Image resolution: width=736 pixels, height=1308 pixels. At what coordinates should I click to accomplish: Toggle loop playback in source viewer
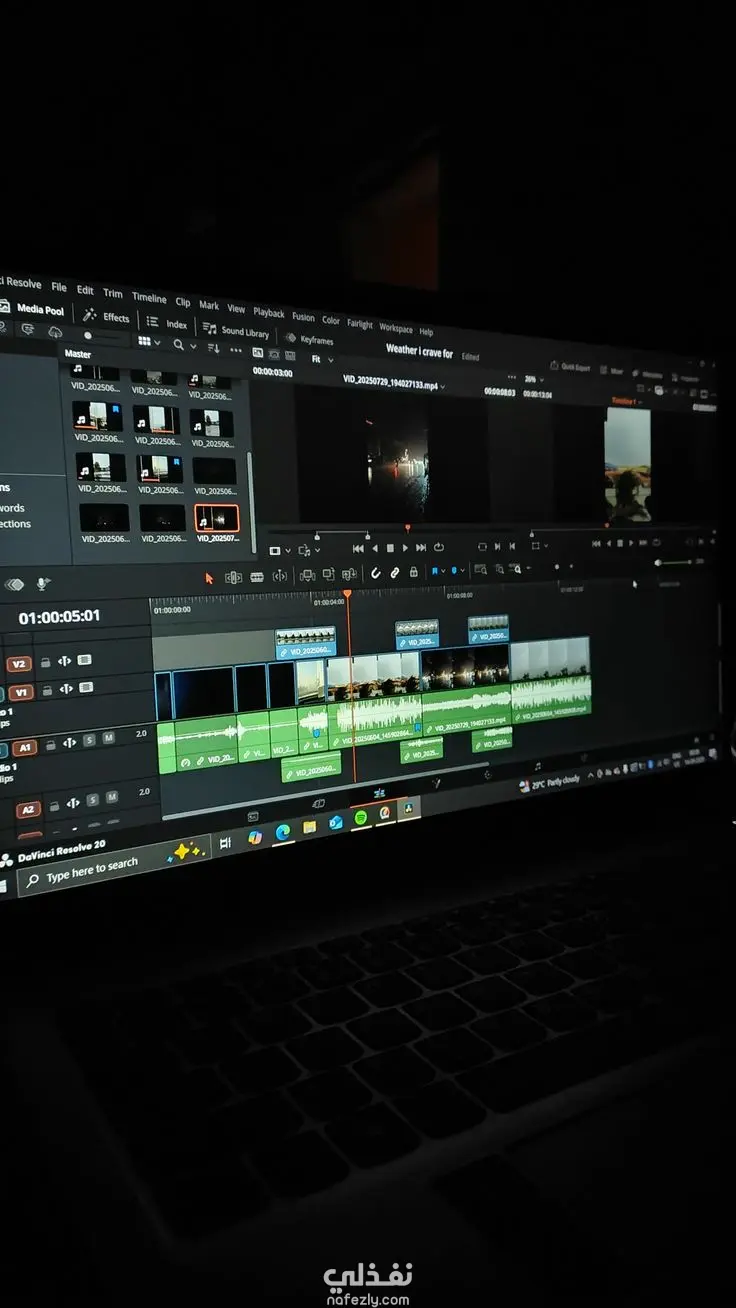point(438,548)
